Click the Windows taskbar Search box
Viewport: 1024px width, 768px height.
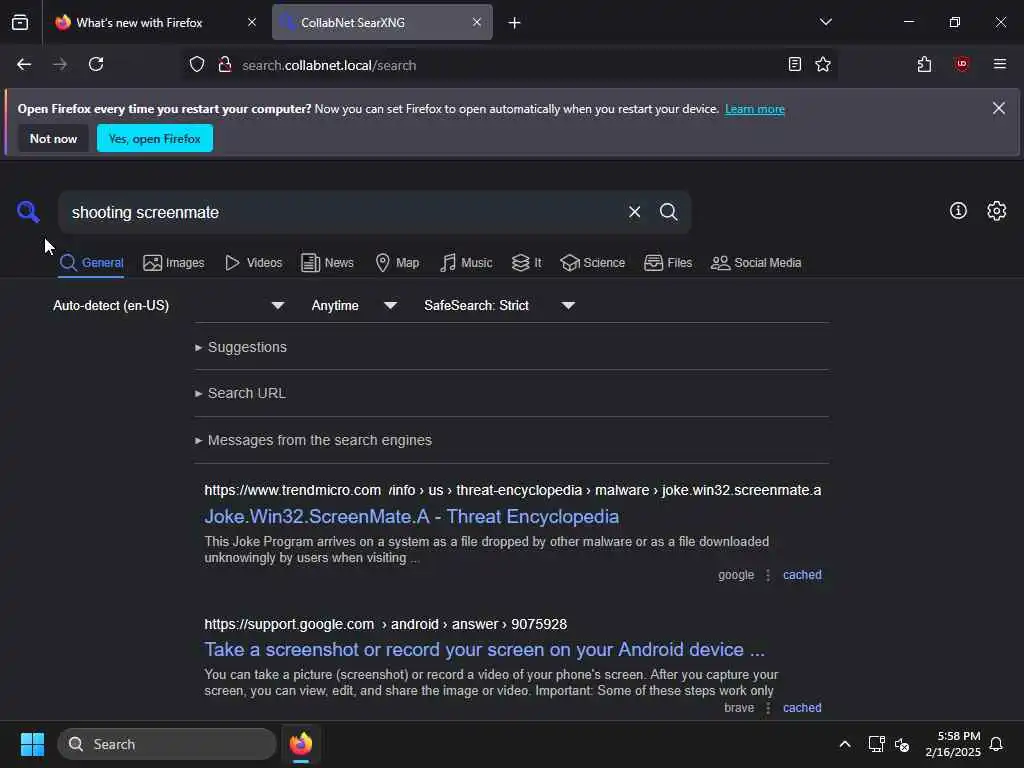coord(167,744)
